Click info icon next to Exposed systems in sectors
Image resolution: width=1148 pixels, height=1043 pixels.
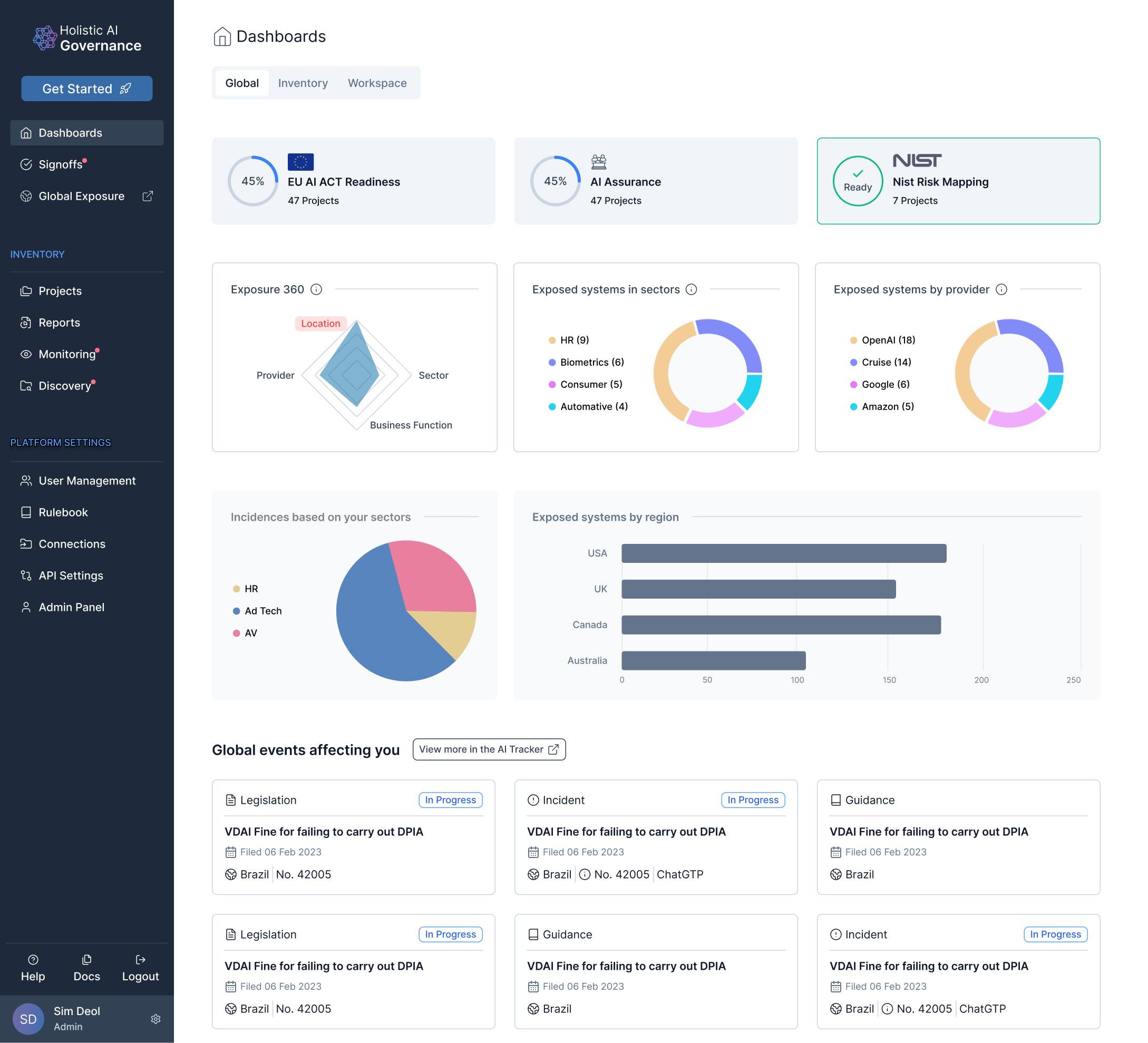(x=690, y=289)
